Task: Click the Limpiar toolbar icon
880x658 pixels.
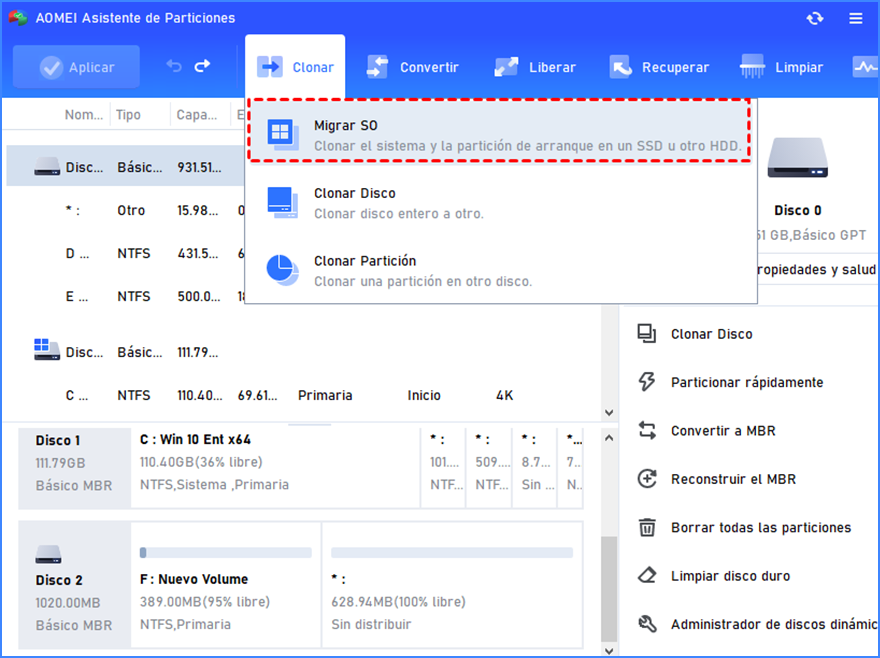Action: [x=752, y=66]
